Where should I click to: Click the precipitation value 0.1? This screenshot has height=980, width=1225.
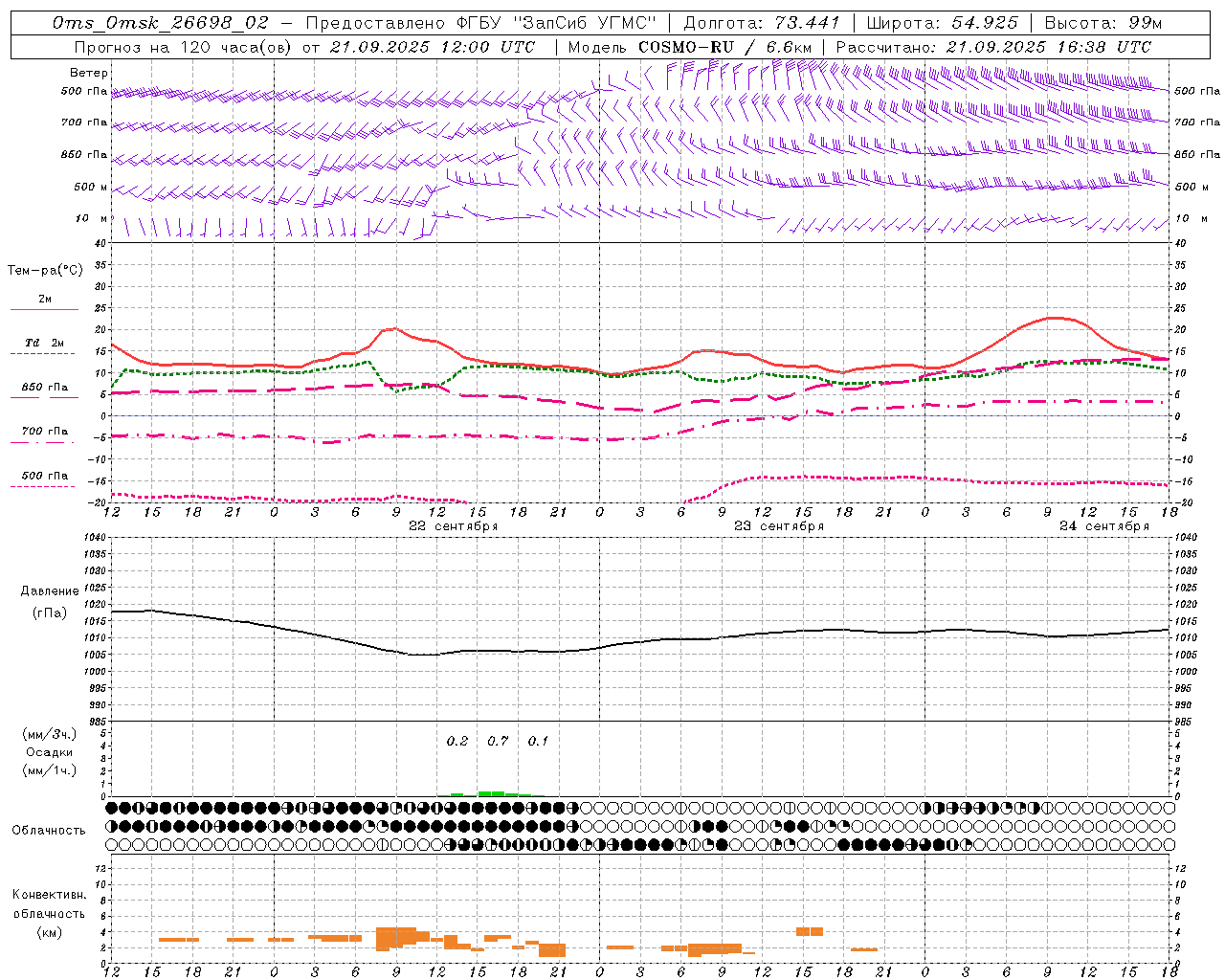(538, 741)
